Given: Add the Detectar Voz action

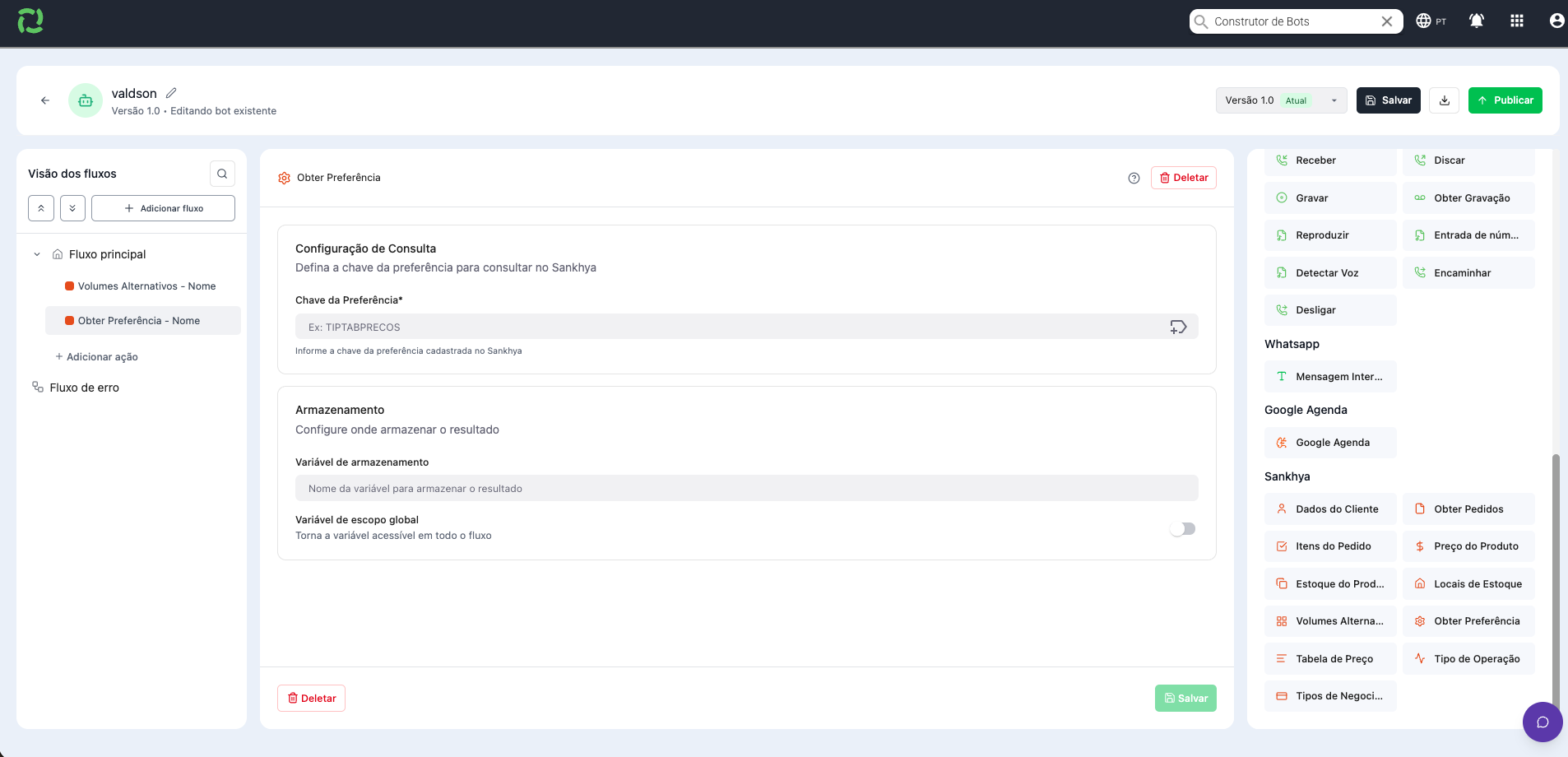Looking at the screenshot, I should pyautogui.click(x=1330, y=273).
